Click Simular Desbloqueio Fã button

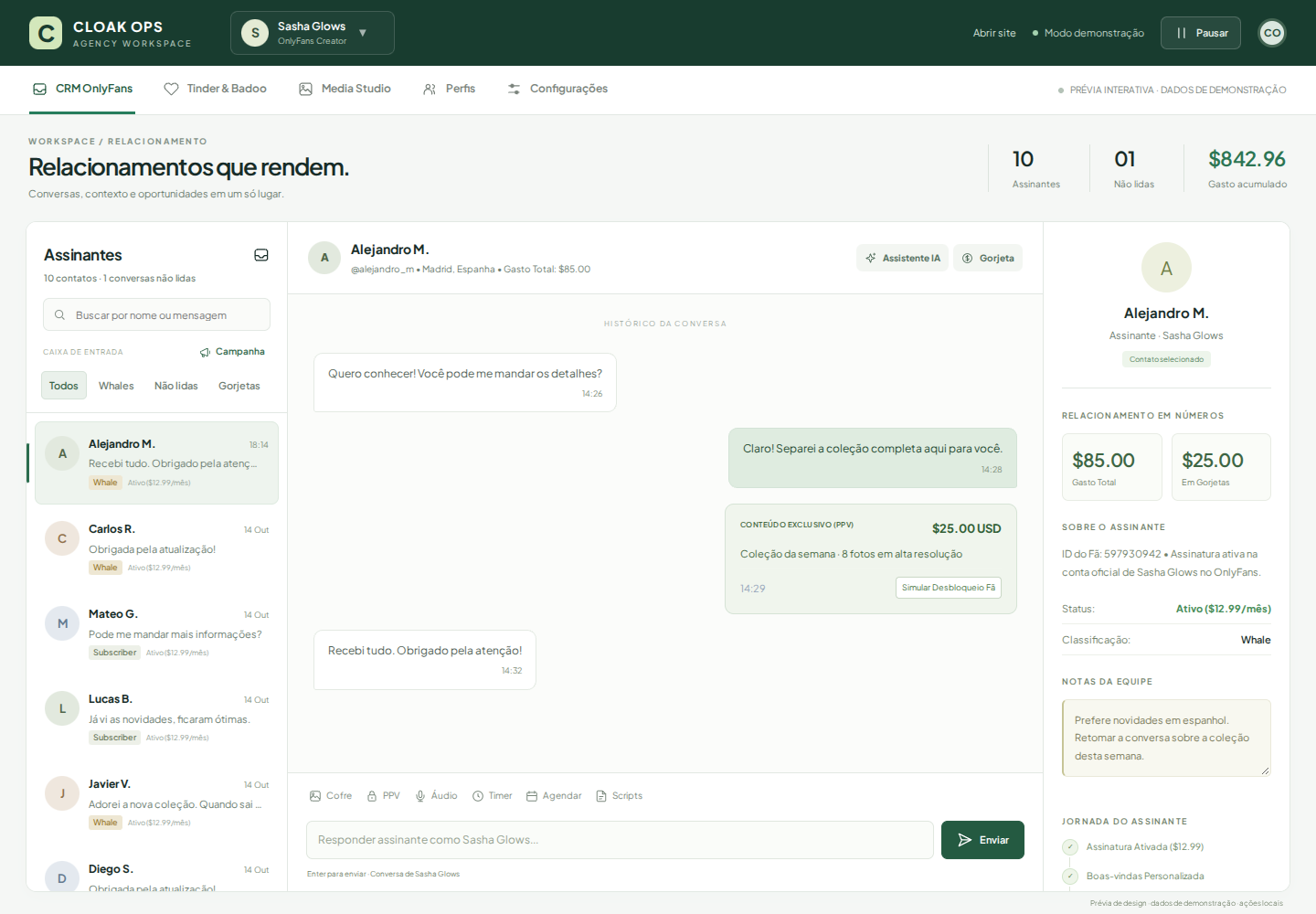click(x=949, y=588)
